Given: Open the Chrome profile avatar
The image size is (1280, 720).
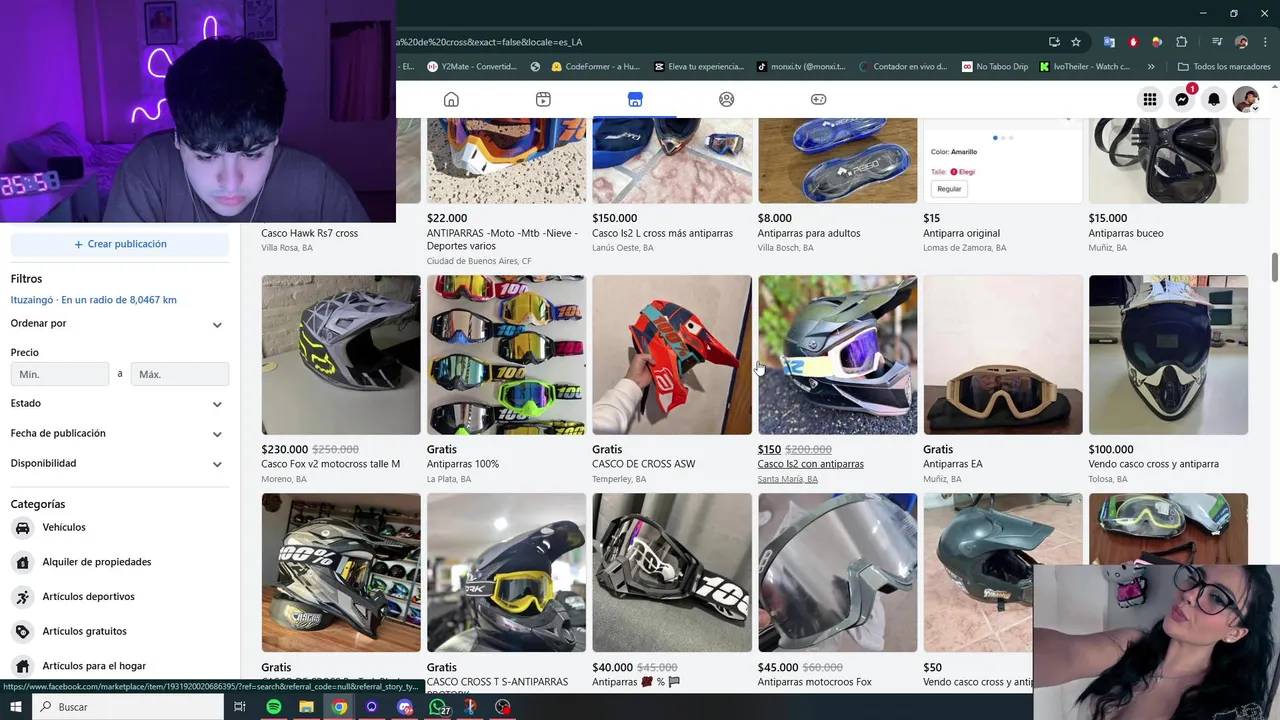Looking at the screenshot, I should [1242, 42].
